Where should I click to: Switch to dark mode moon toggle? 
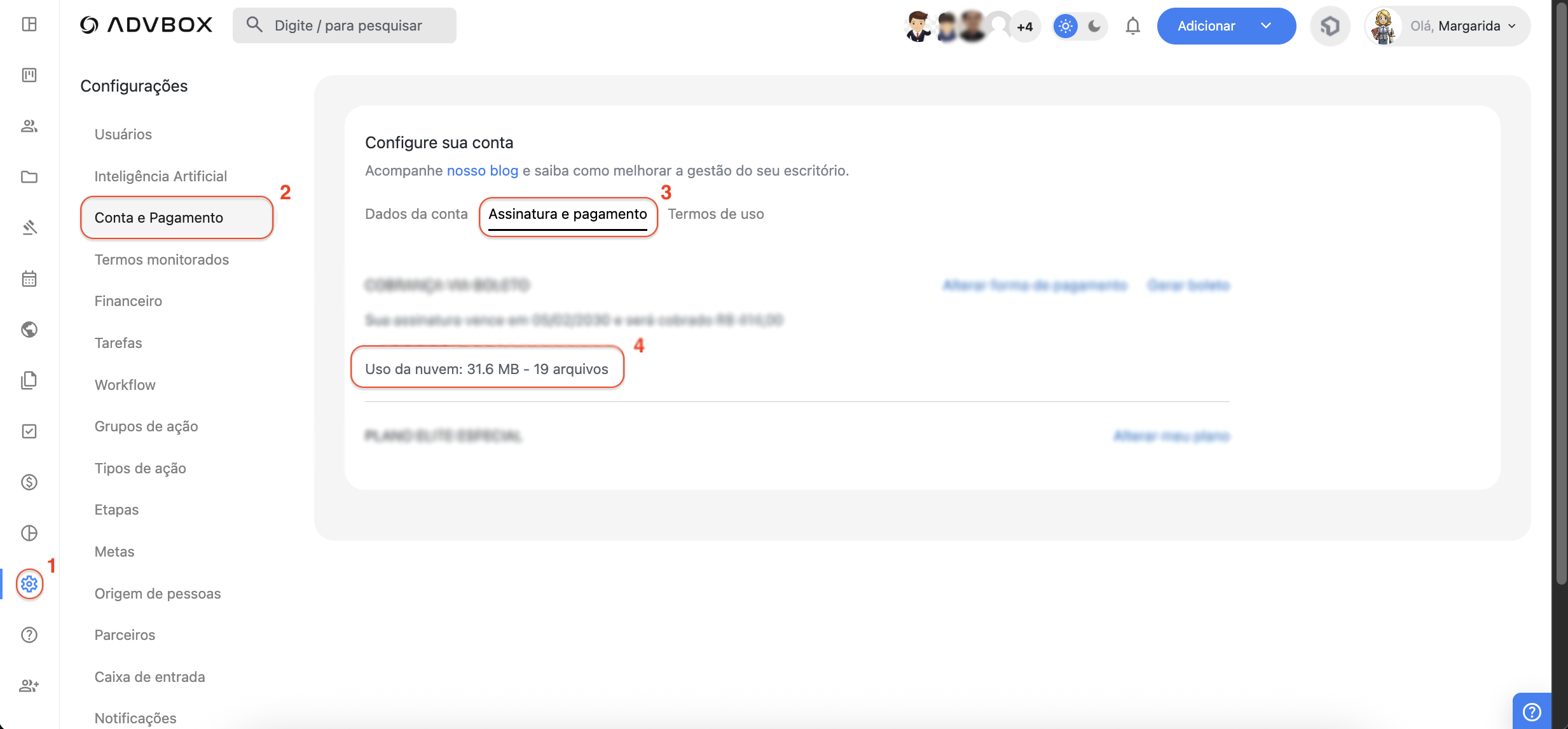point(1094,26)
